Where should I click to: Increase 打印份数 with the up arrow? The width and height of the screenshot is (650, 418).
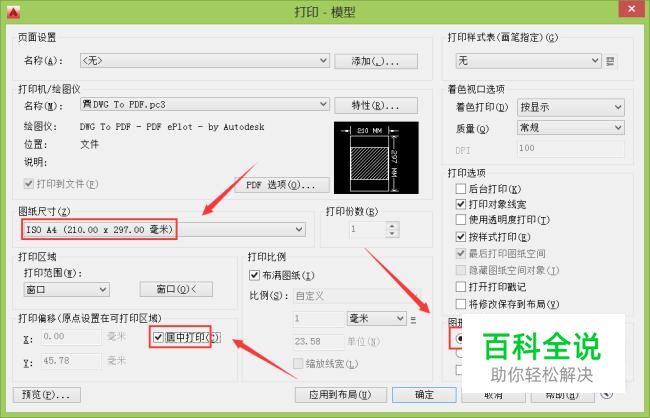click(x=392, y=225)
